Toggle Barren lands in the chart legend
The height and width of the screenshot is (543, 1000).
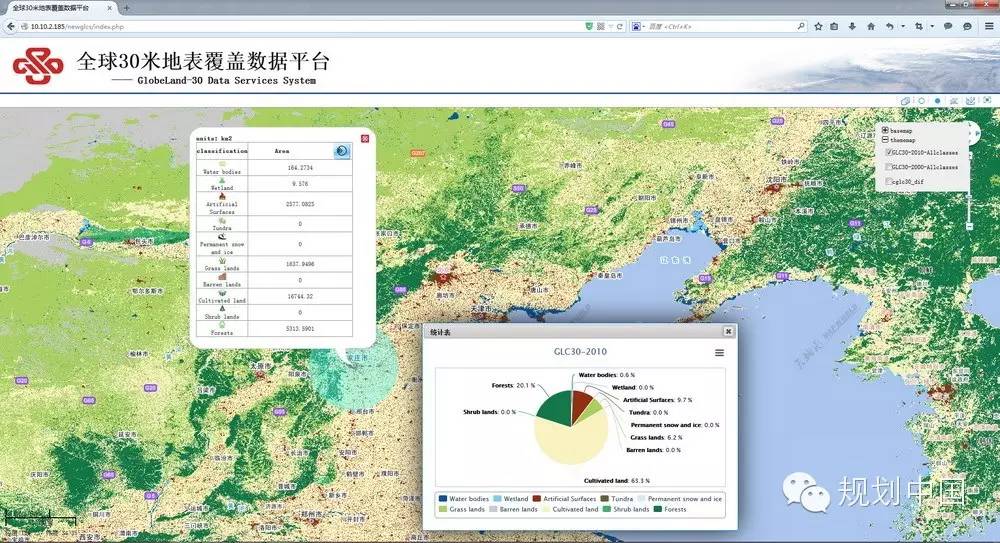tap(513, 509)
